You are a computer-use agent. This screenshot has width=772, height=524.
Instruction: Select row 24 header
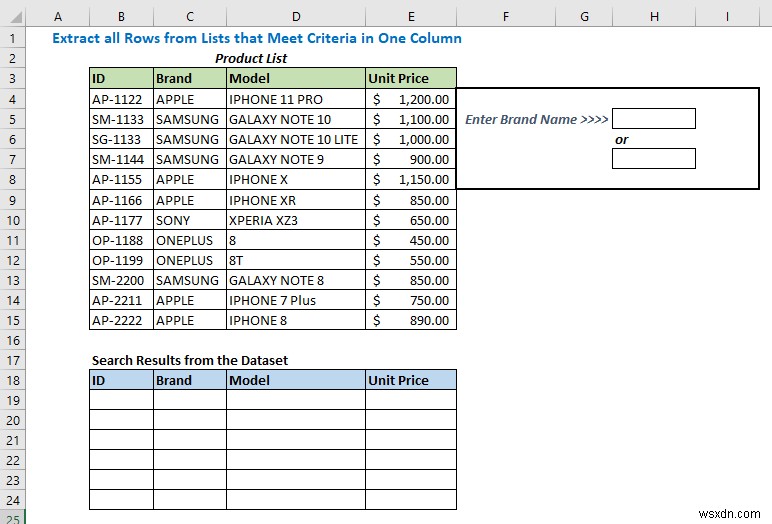click(x=13, y=500)
